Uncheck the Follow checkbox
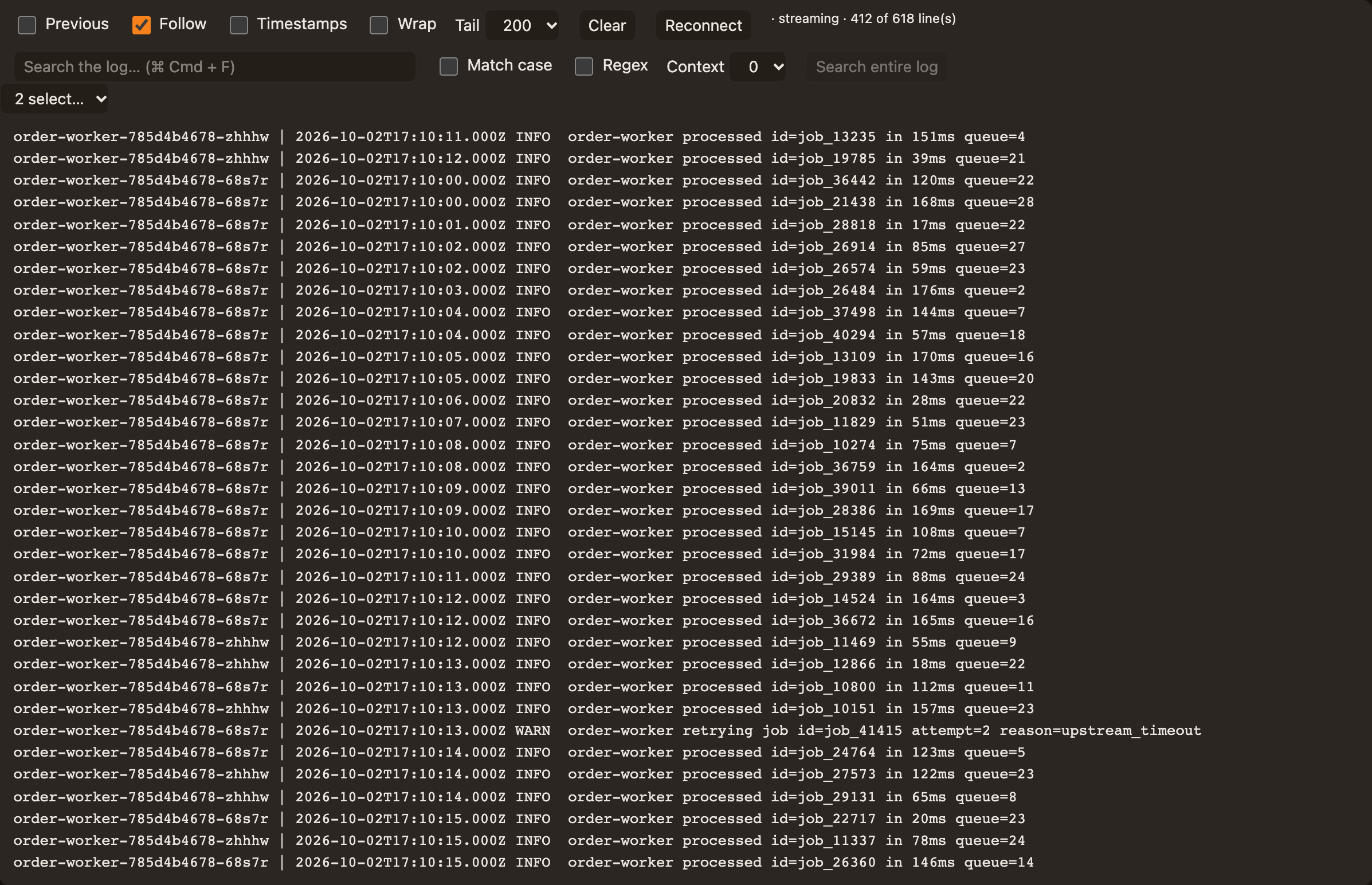The width and height of the screenshot is (1372, 885). coord(142,25)
